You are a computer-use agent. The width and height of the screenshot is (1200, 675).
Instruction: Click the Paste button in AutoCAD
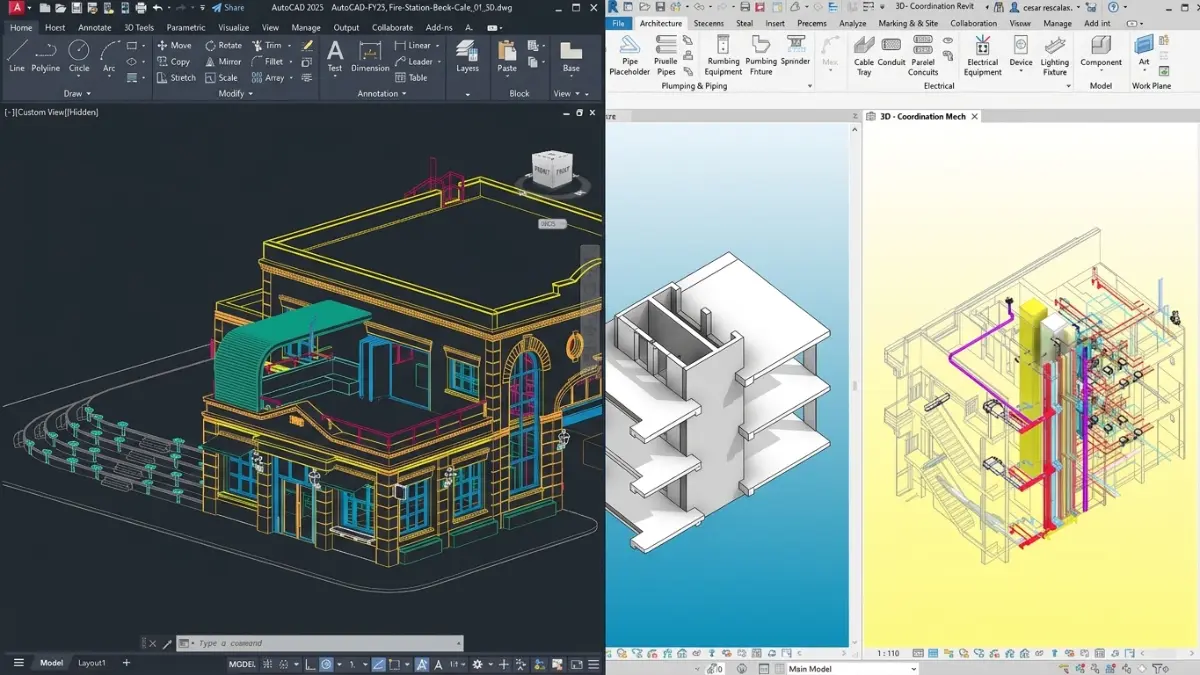click(507, 56)
